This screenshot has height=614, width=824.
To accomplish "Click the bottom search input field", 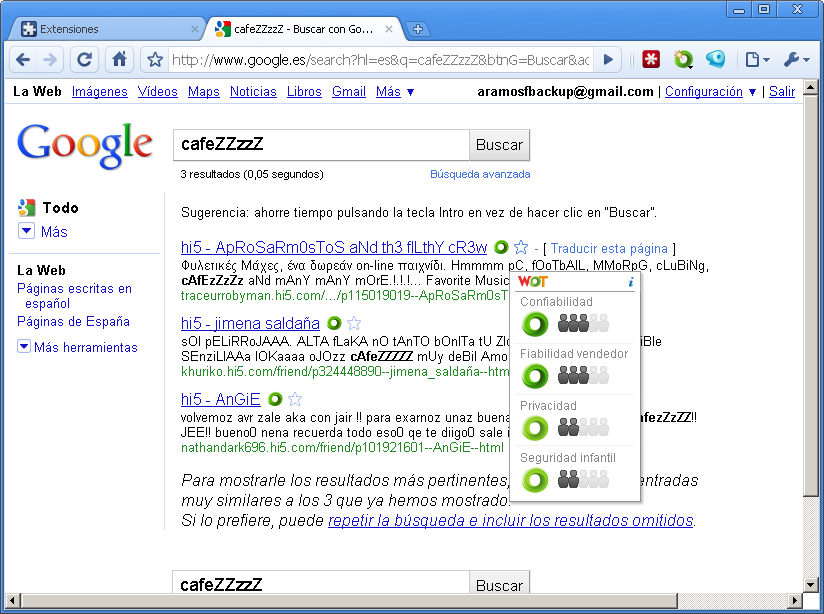I will click(321, 582).
